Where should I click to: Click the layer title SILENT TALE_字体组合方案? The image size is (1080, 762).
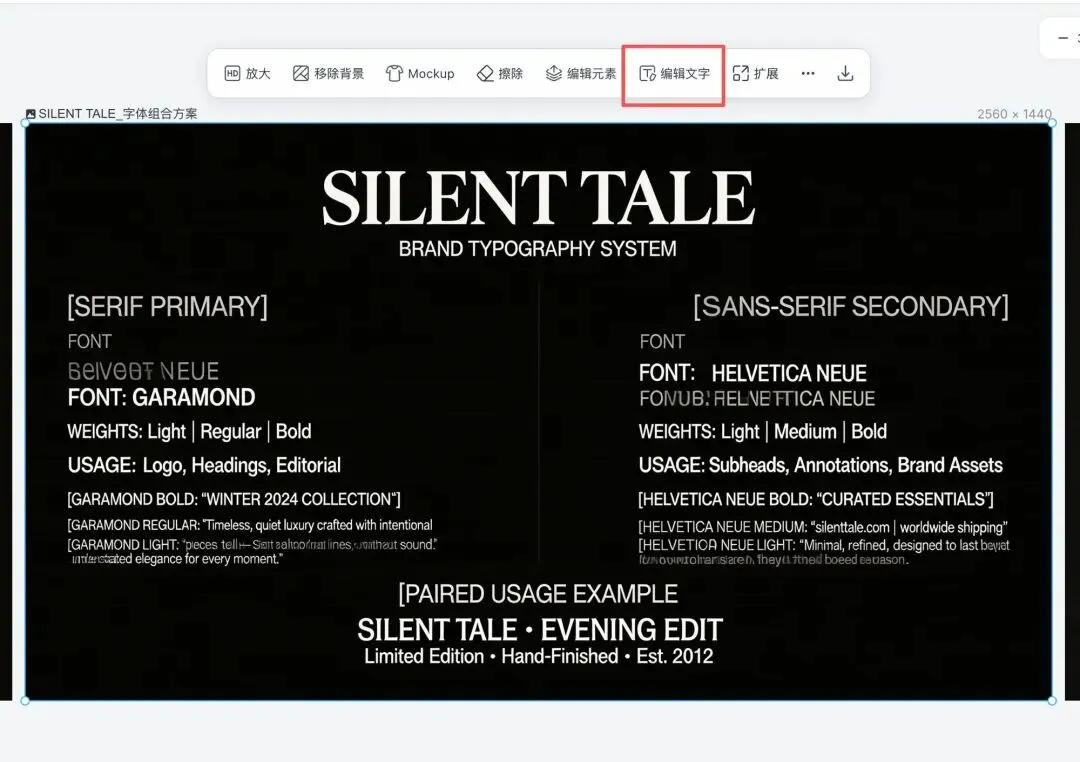[x=118, y=114]
